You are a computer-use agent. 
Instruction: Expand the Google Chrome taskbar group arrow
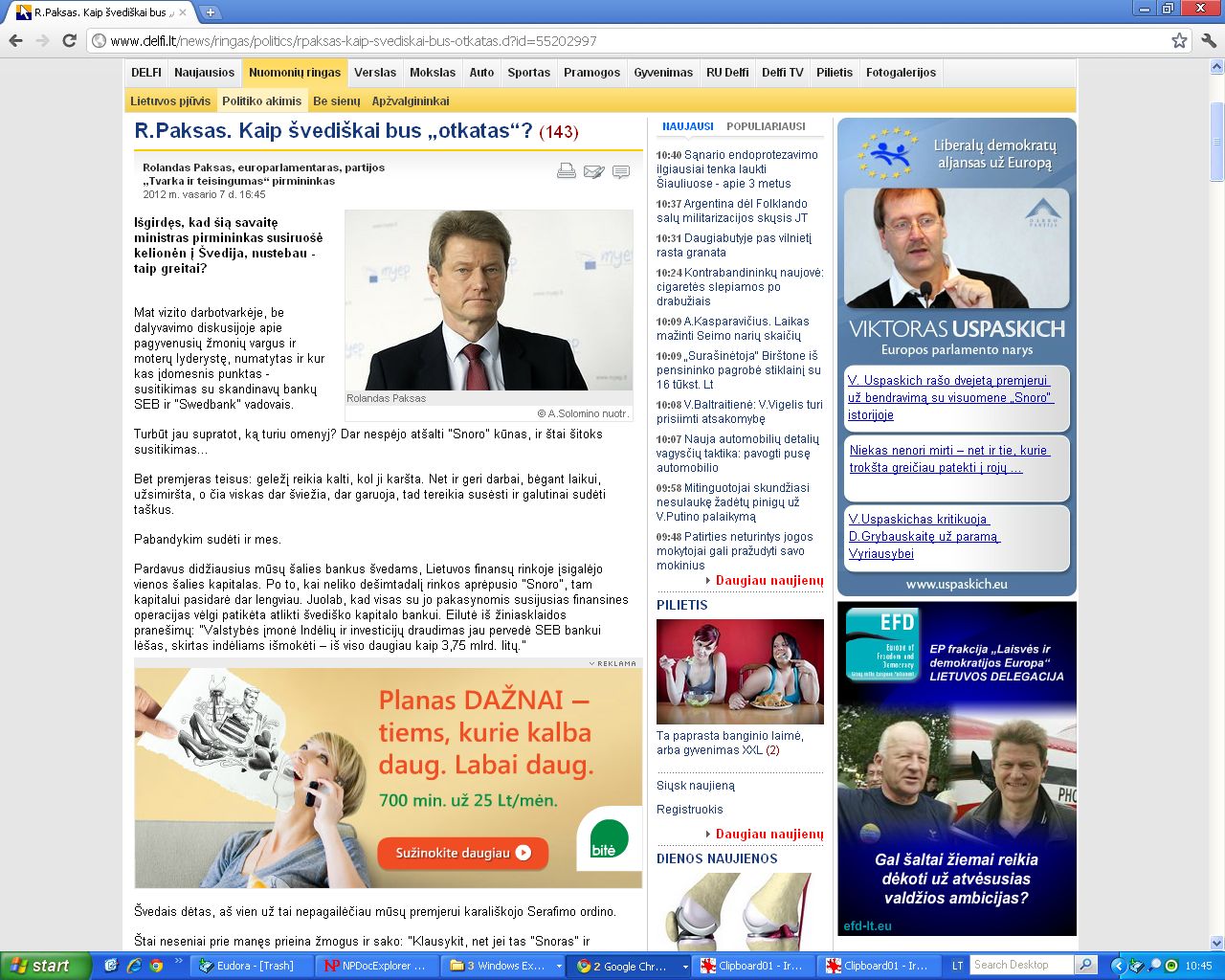(x=685, y=967)
